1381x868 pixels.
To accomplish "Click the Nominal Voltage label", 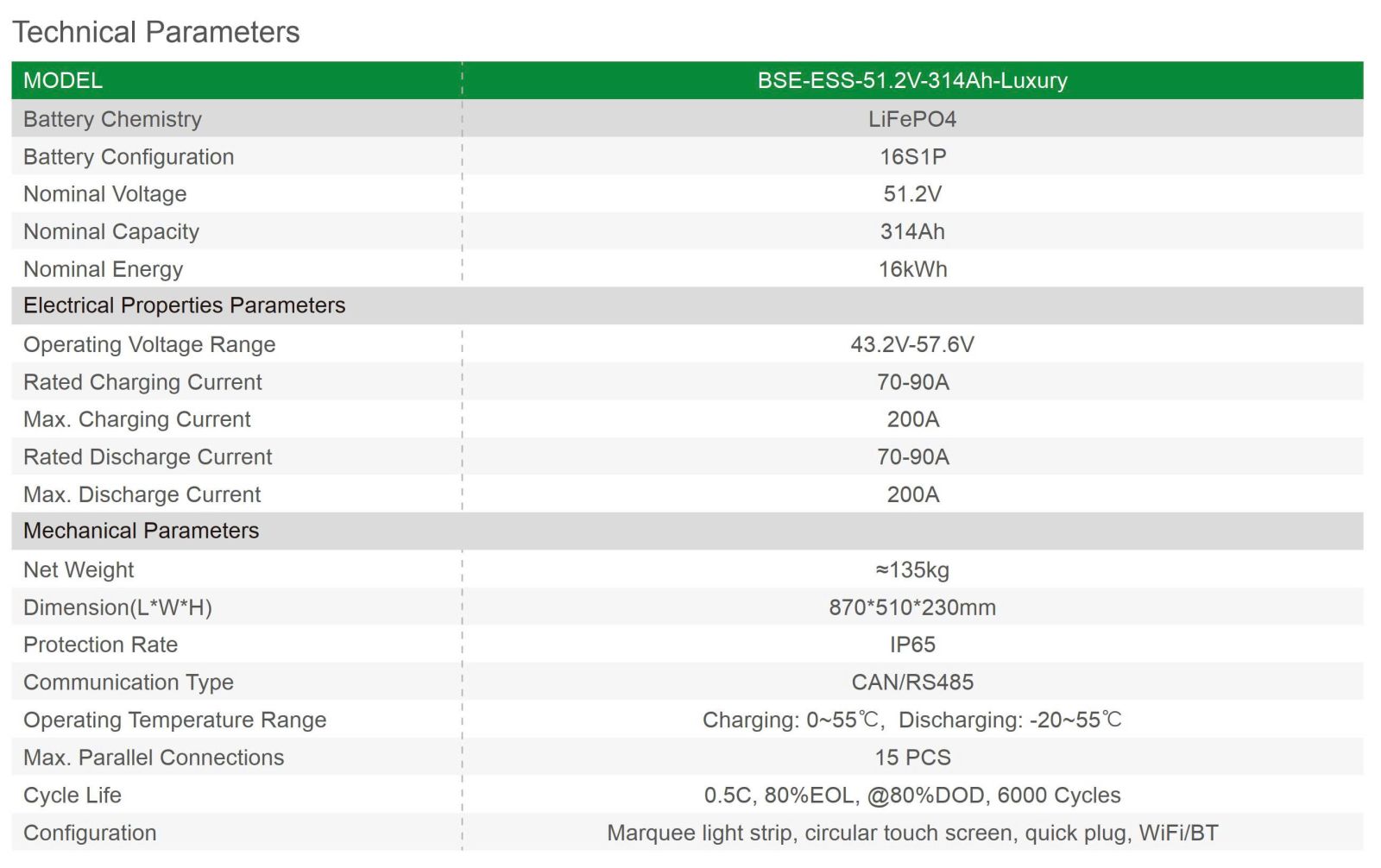I will 104,194.
